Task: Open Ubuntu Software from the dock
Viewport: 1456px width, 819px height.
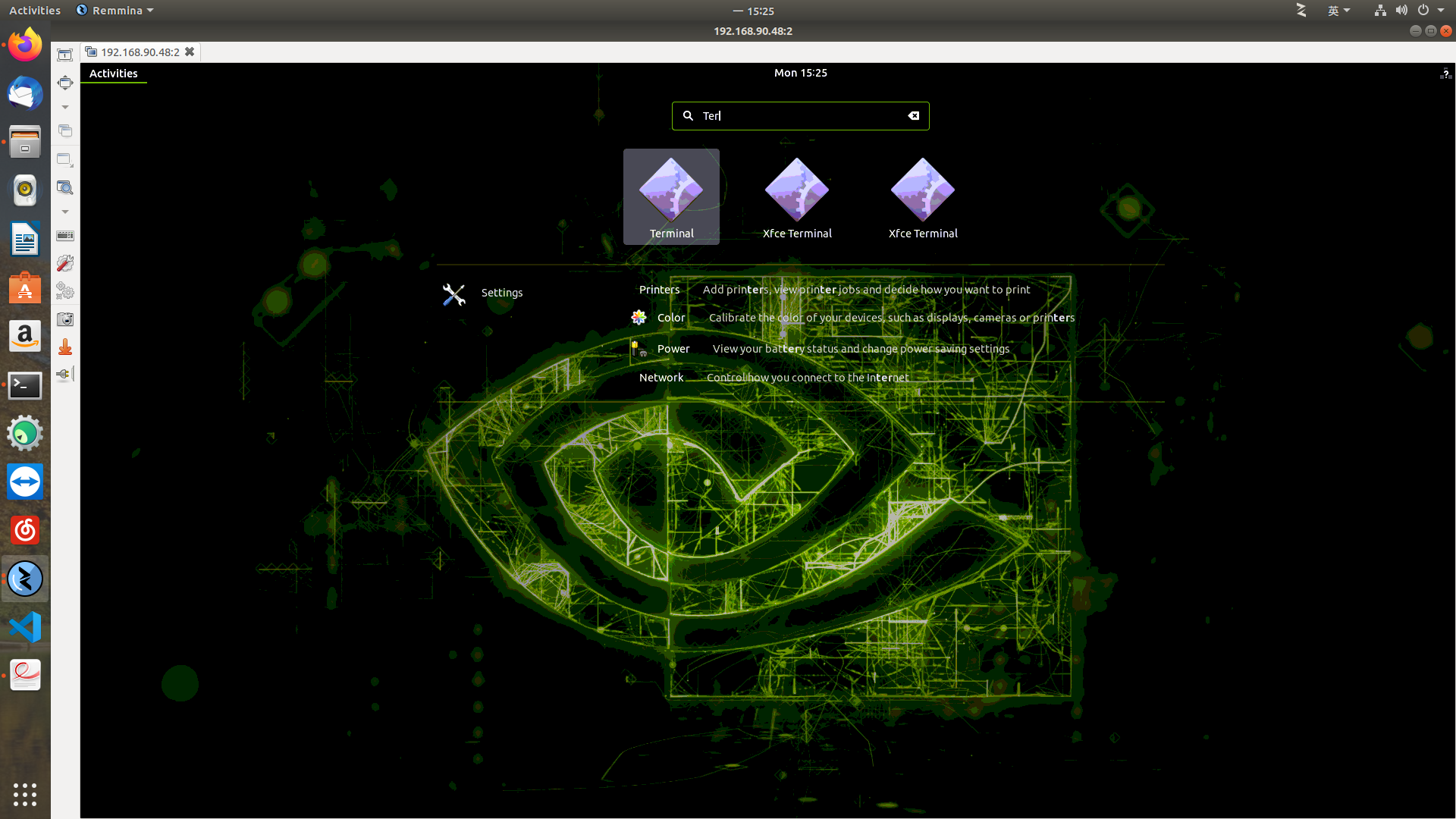Action: [25, 288]
